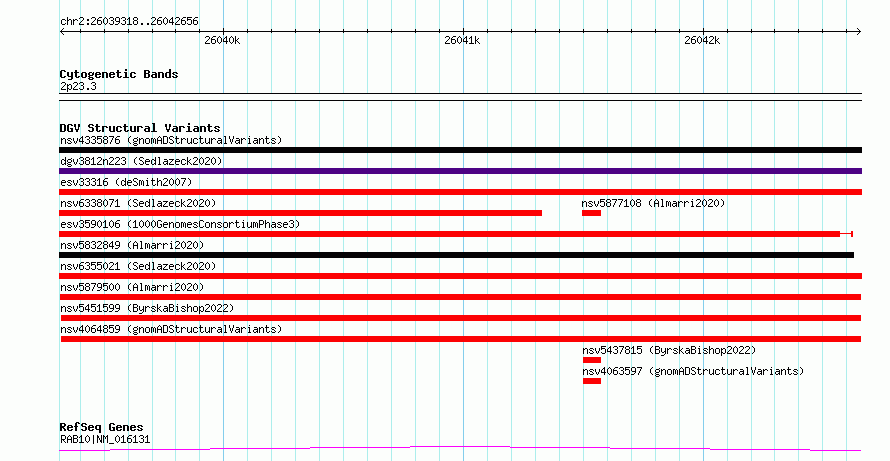
Task: Click the right arrowhead of the ruler
Action: [x=859, y=32]
